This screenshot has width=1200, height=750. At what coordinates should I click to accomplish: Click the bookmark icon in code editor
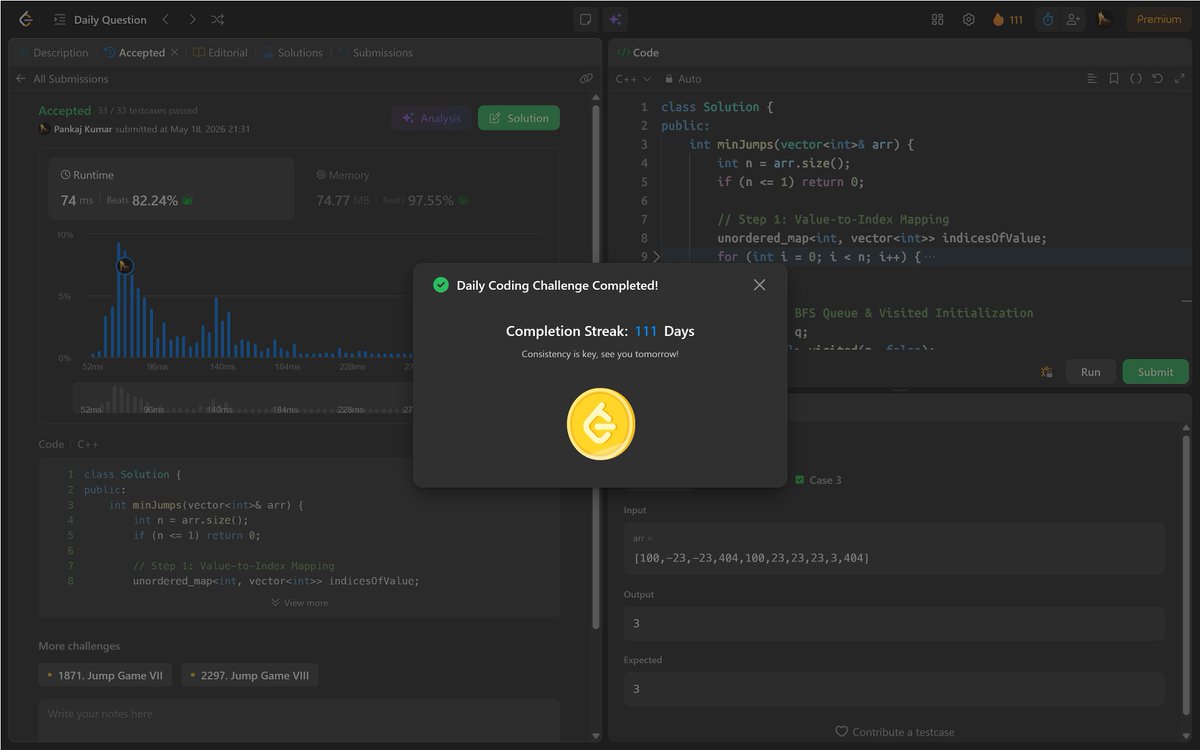click(1114, 78)
